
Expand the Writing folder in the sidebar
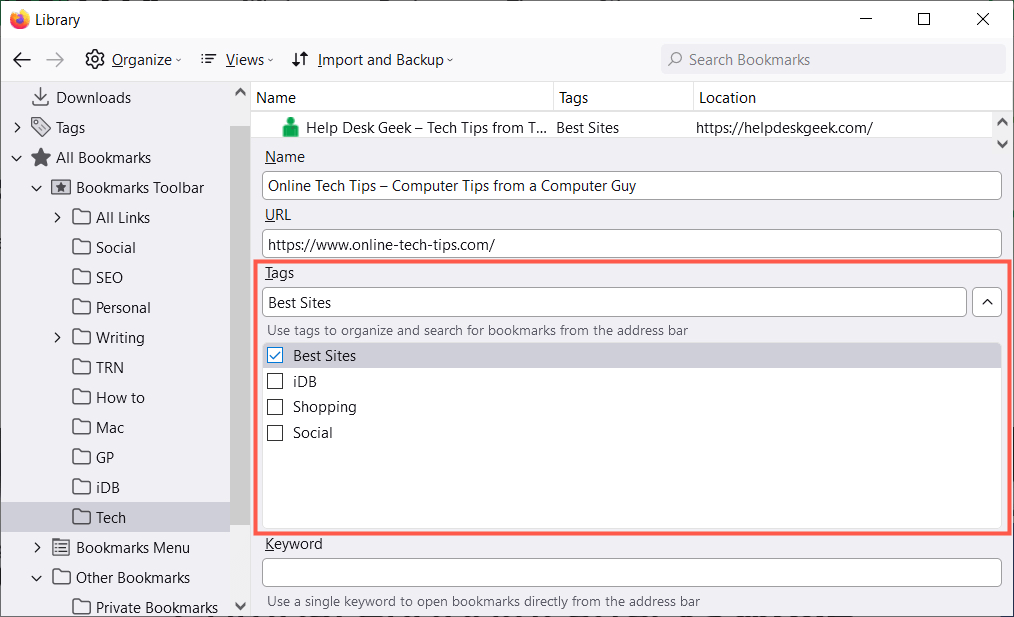point(57,337)
